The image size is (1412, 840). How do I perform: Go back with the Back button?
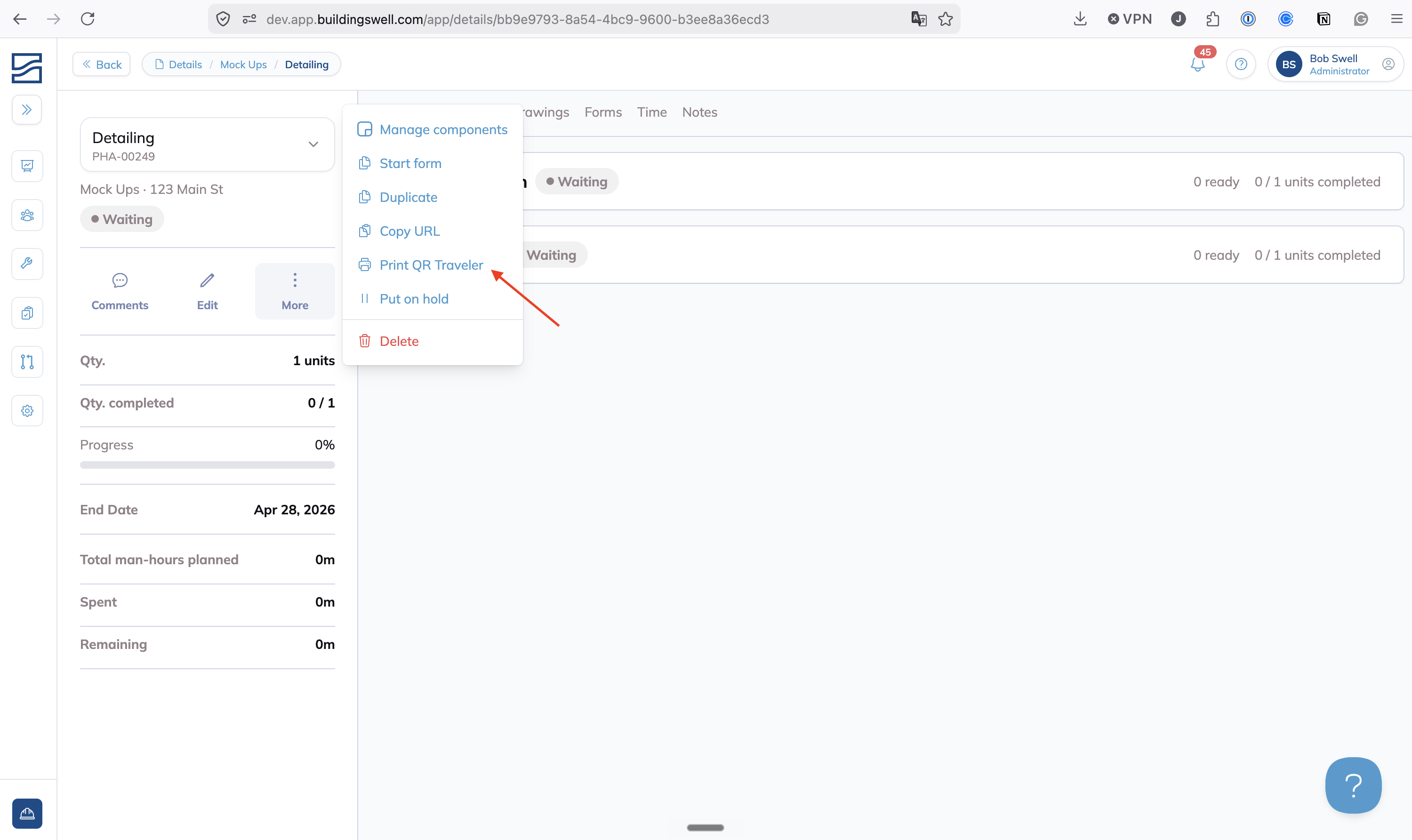[x=102, y=64]
